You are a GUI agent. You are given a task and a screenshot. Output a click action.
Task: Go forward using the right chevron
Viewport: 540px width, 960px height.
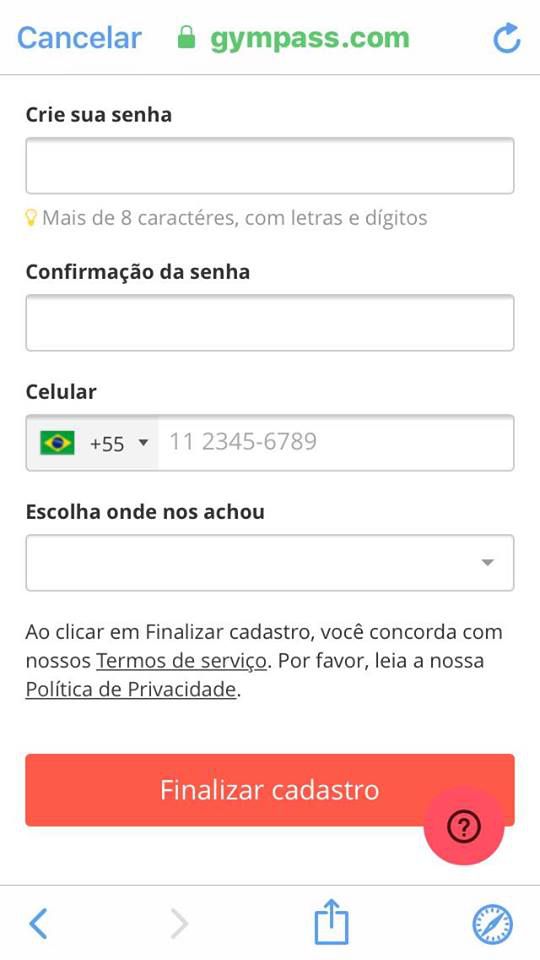(x=179, y=923)
